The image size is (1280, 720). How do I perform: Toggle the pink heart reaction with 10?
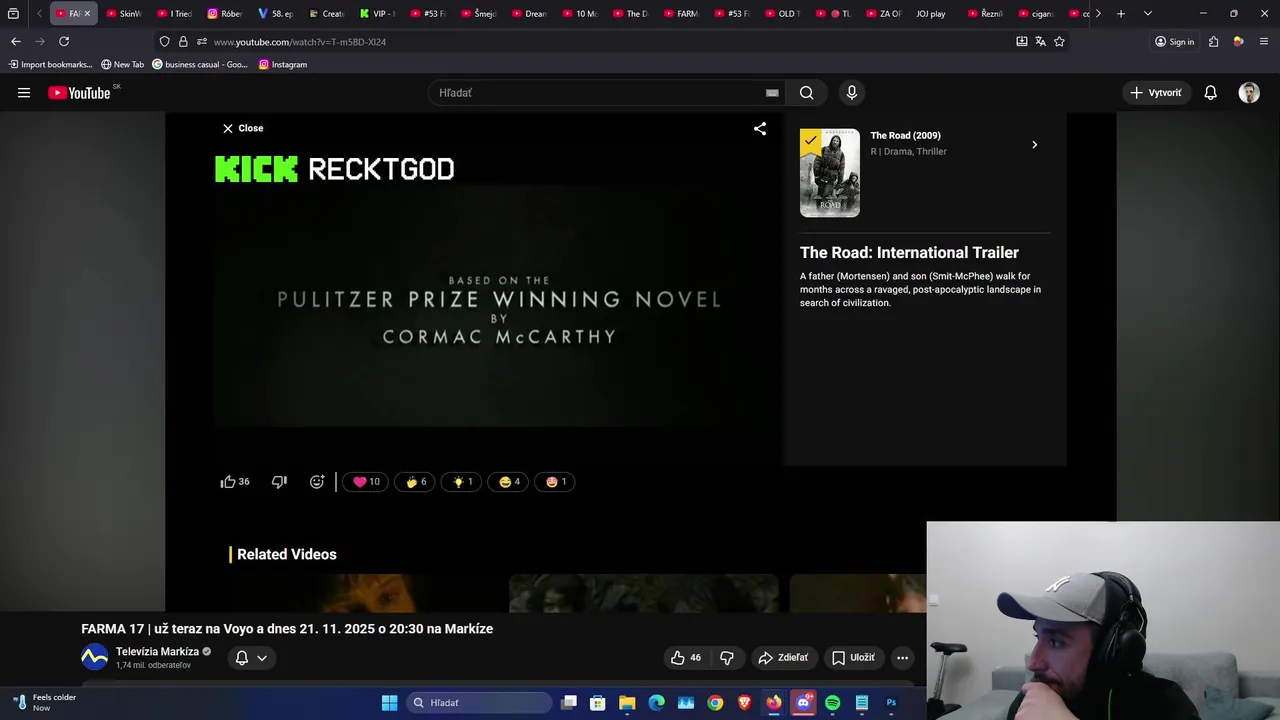pos(366,482)
